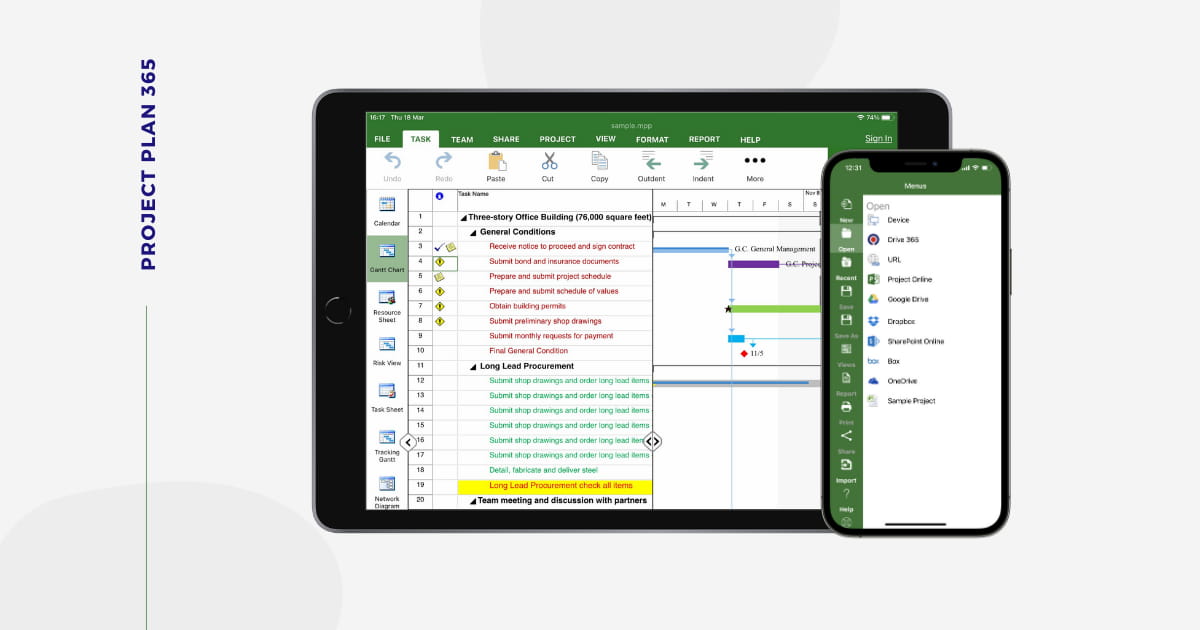Click the info indicator column header icon
This screenshot has width=1200, height=630.
click(439, 196)
